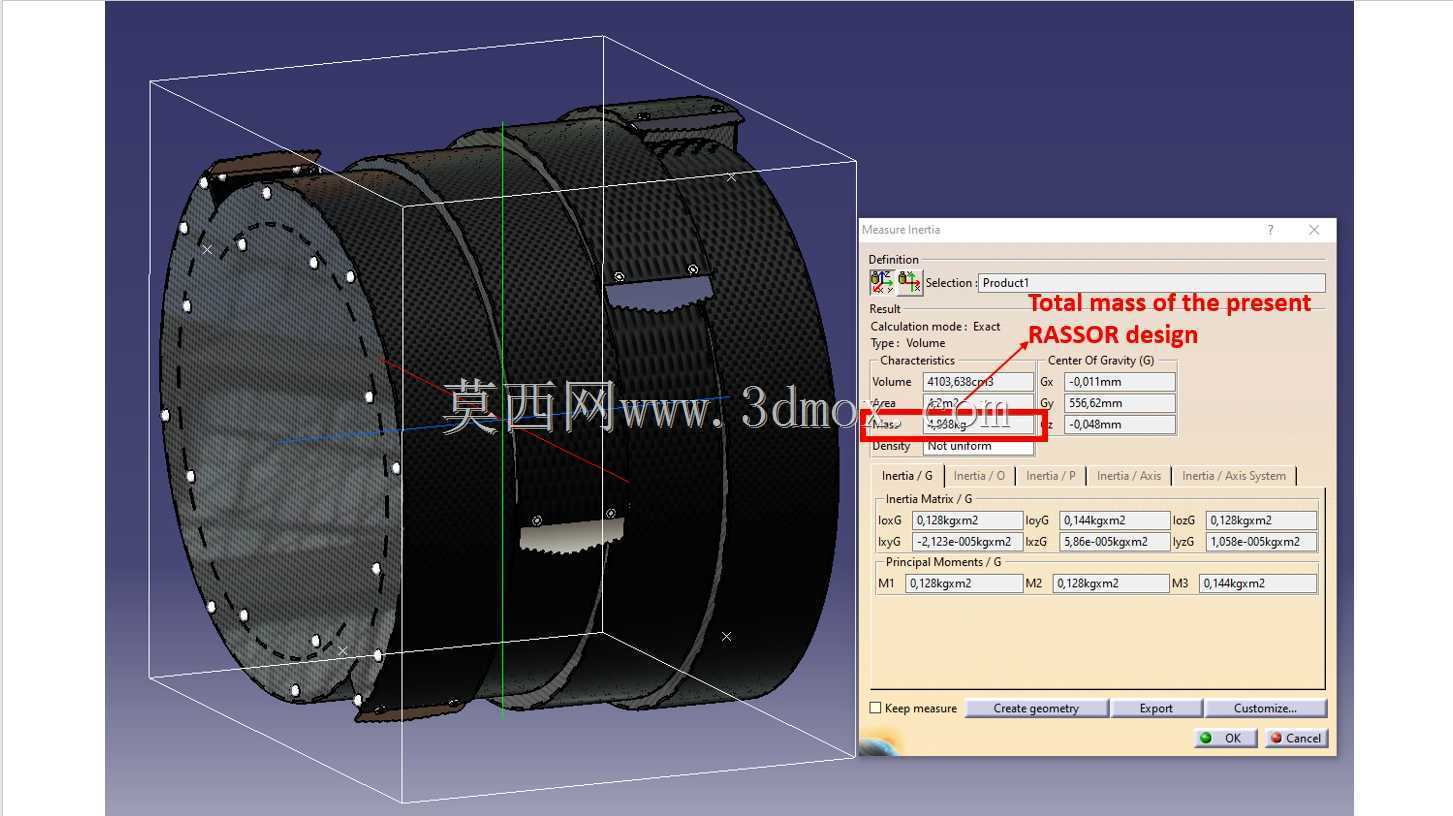Select the IoyG value 0,144kgxm2
Image resolution: width=1453 pixels, height=816 pixels.
1114,520
